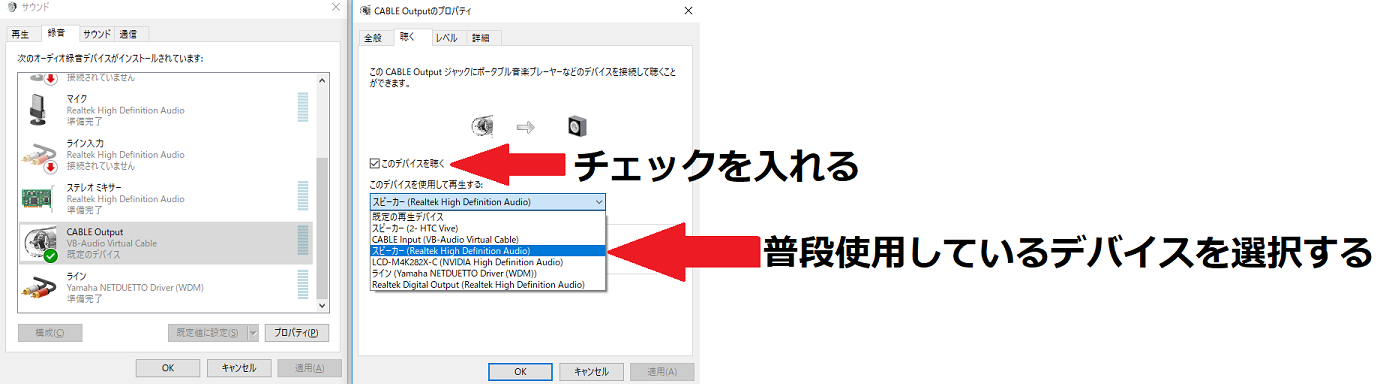Click the speaker box icon in the Listen tab
Screen dimensions: 1380x384
[577, 126]
